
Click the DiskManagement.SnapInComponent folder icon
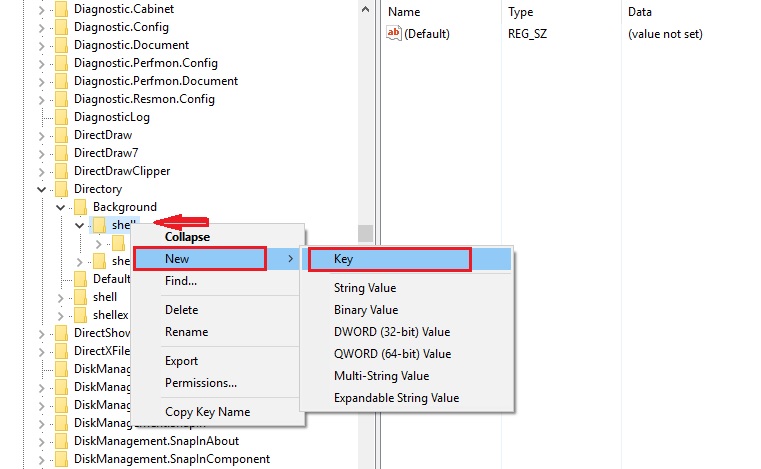[x=61, y=459]
